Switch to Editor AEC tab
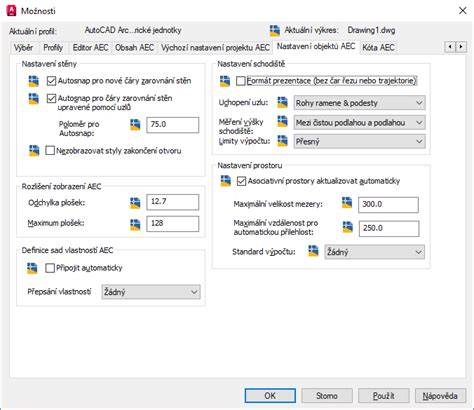The height and width of the screenshot is (410, 474). [90, 48]
